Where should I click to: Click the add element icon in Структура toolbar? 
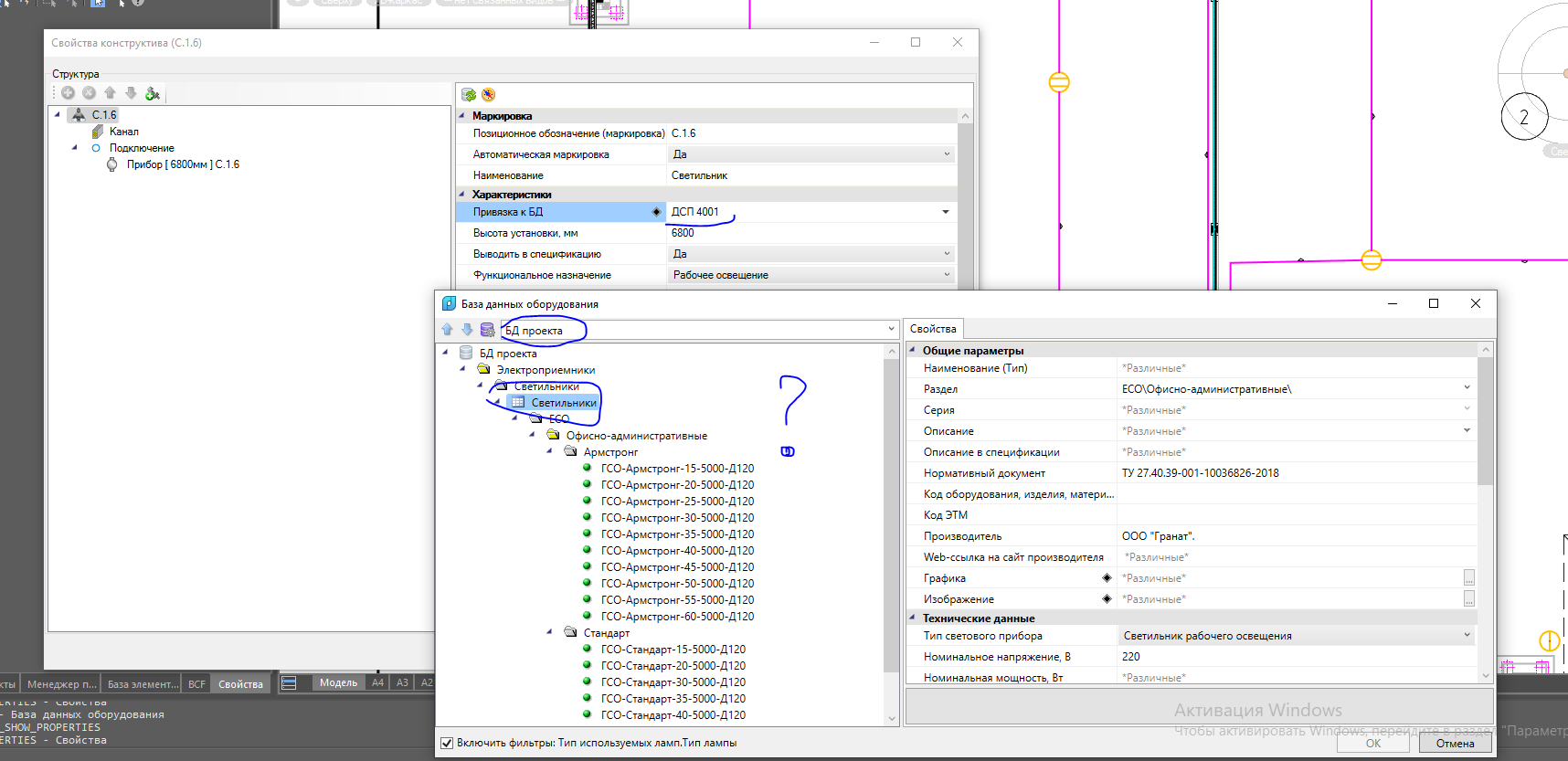[x=68, y=93]
